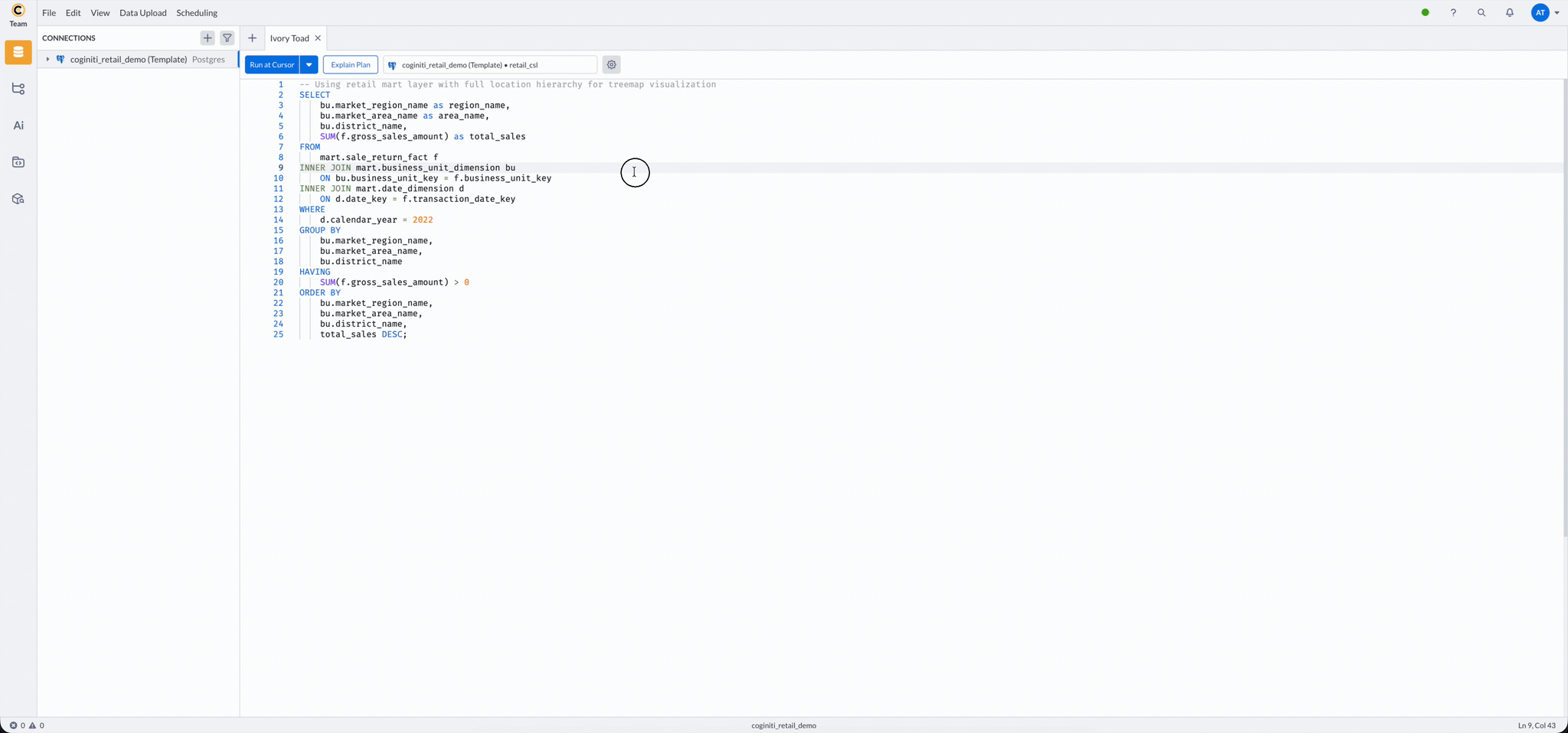The width and height of the screenshot is (1568, 733).
Task: Open the search magnifier in the top bar
Action: (x=1481, y=12)
